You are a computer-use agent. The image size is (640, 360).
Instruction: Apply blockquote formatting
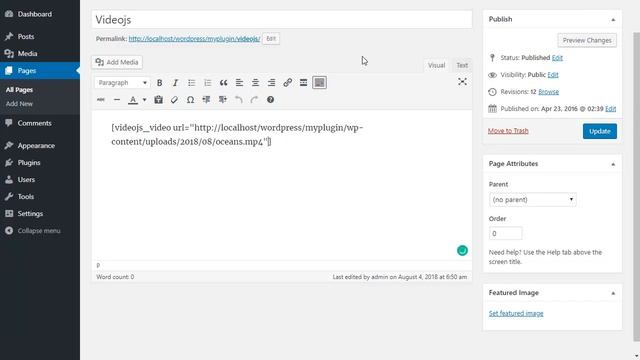click(223, 83)
